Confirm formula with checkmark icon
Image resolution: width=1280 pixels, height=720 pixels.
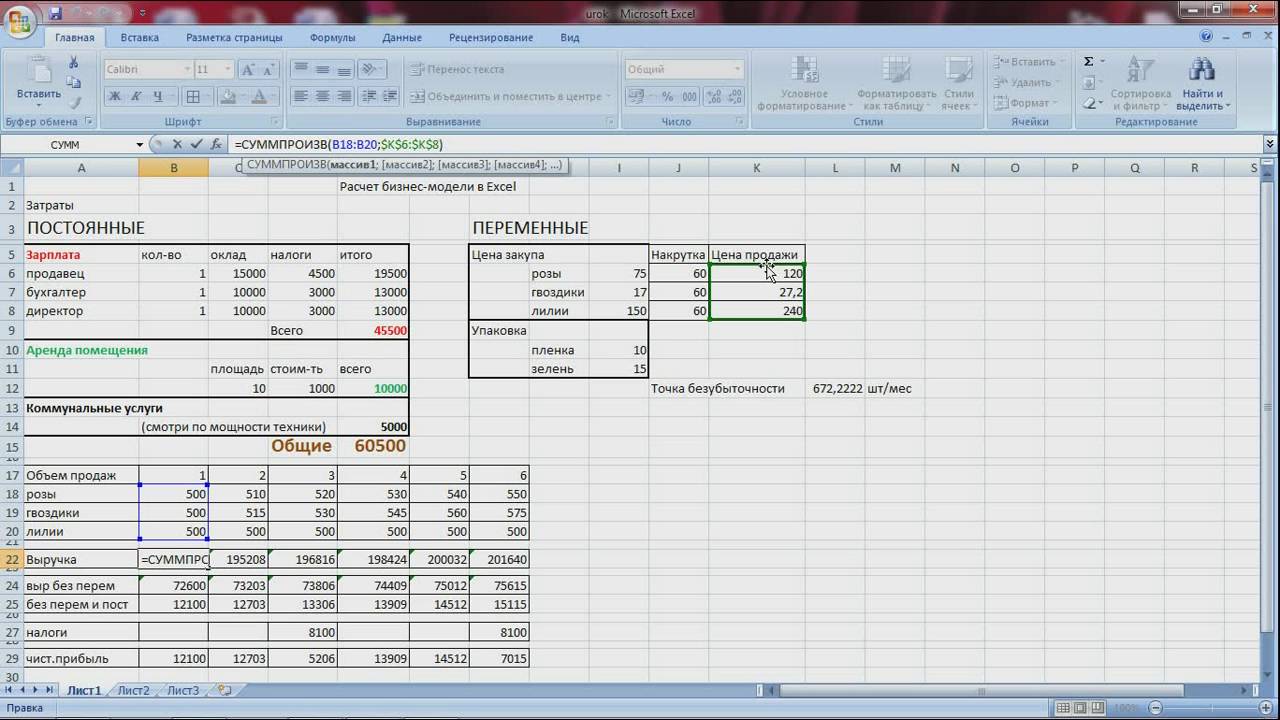pyautogui.click(x=196, y=145)
